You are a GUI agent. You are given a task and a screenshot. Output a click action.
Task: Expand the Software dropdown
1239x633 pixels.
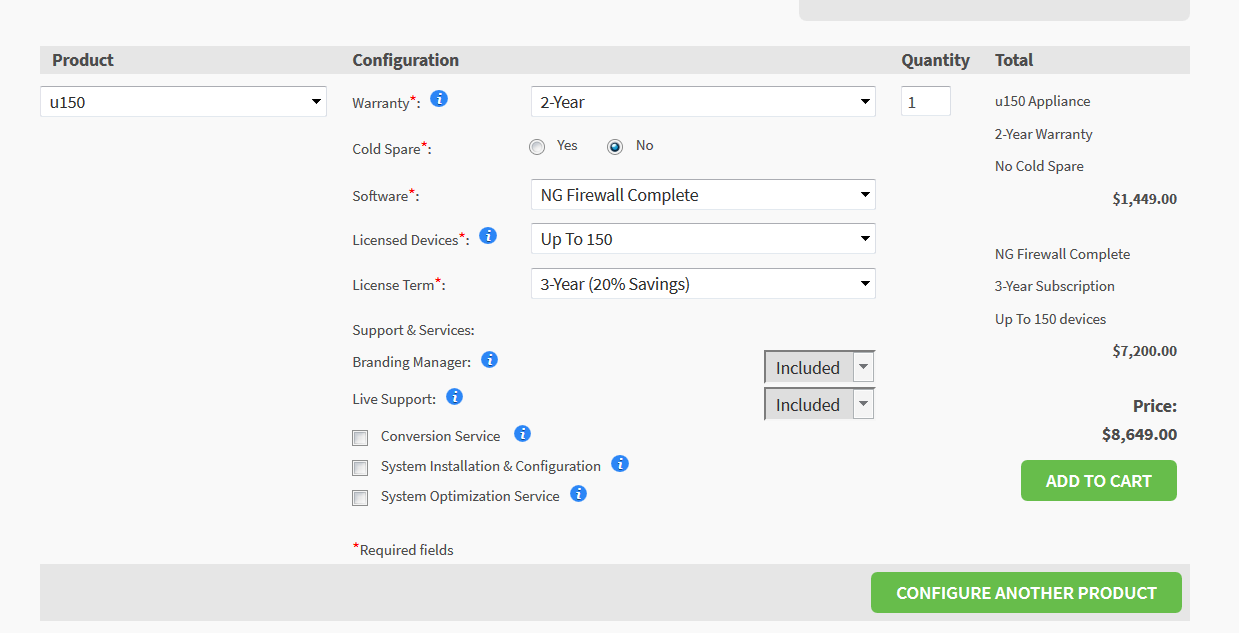pyautogui.click(x=702, y=195)
